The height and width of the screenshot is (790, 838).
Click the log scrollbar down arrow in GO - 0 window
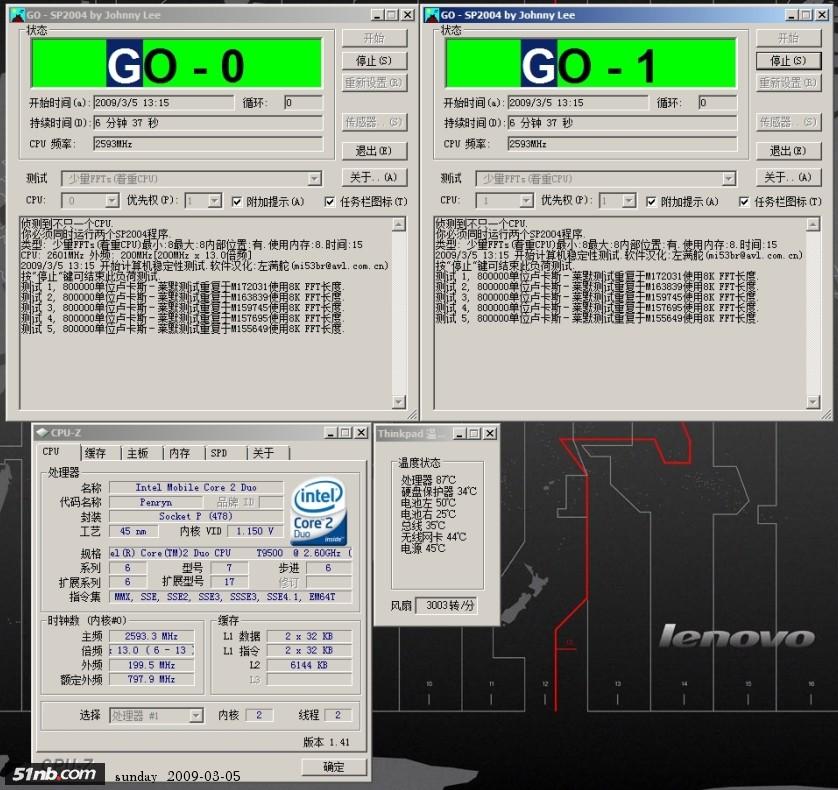(400, 402)
